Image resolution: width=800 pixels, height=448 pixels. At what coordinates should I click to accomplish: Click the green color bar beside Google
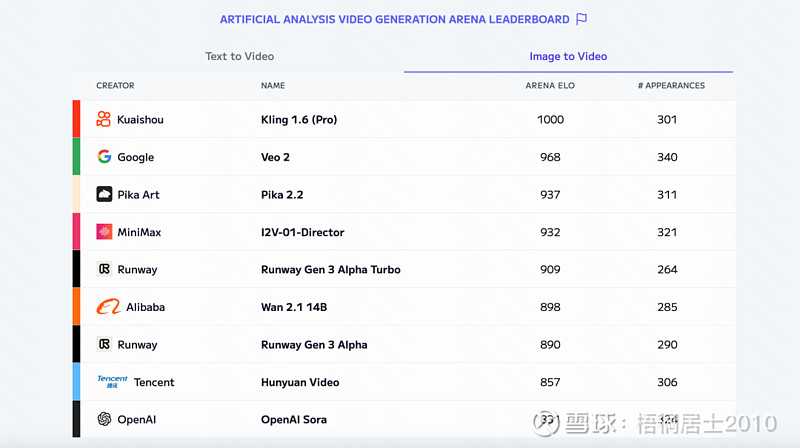[76, 157]
